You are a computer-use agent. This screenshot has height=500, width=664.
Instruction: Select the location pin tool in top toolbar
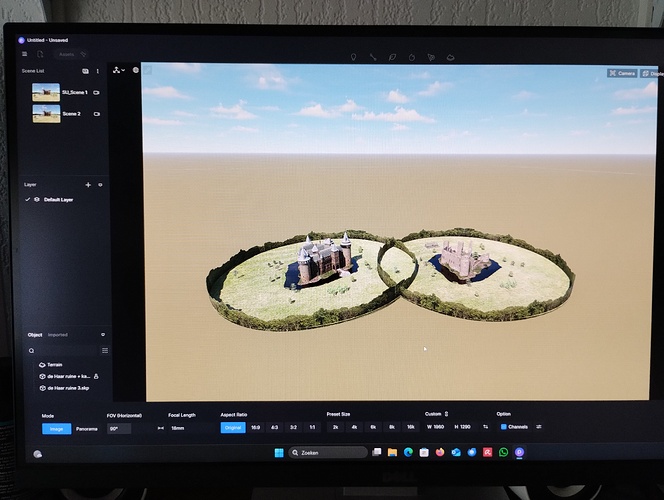353,57
